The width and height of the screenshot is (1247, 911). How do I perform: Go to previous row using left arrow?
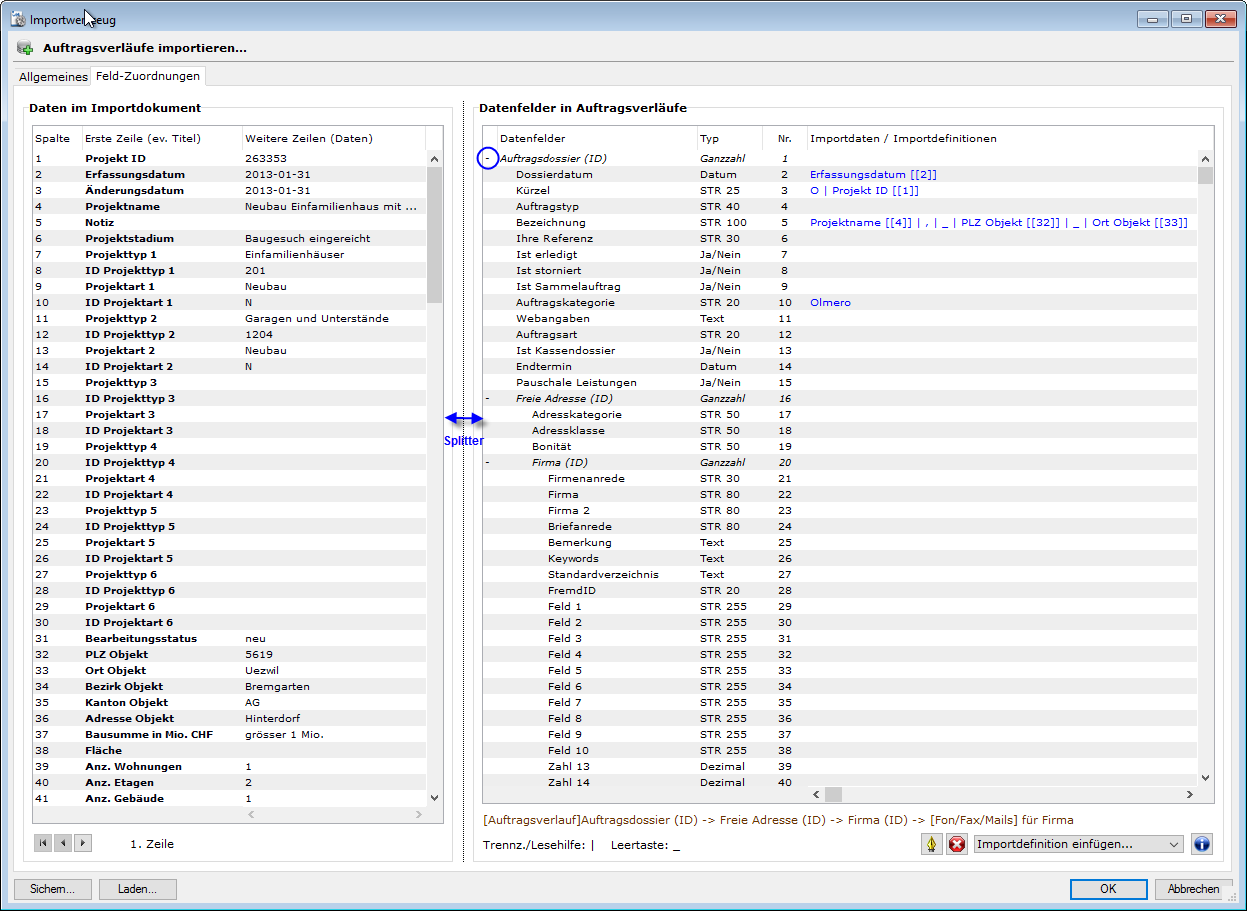click(x=63, y=843)
